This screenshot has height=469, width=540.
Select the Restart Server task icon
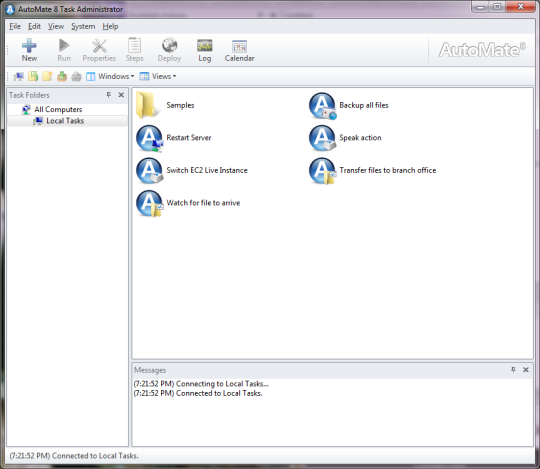click(150, 138)
